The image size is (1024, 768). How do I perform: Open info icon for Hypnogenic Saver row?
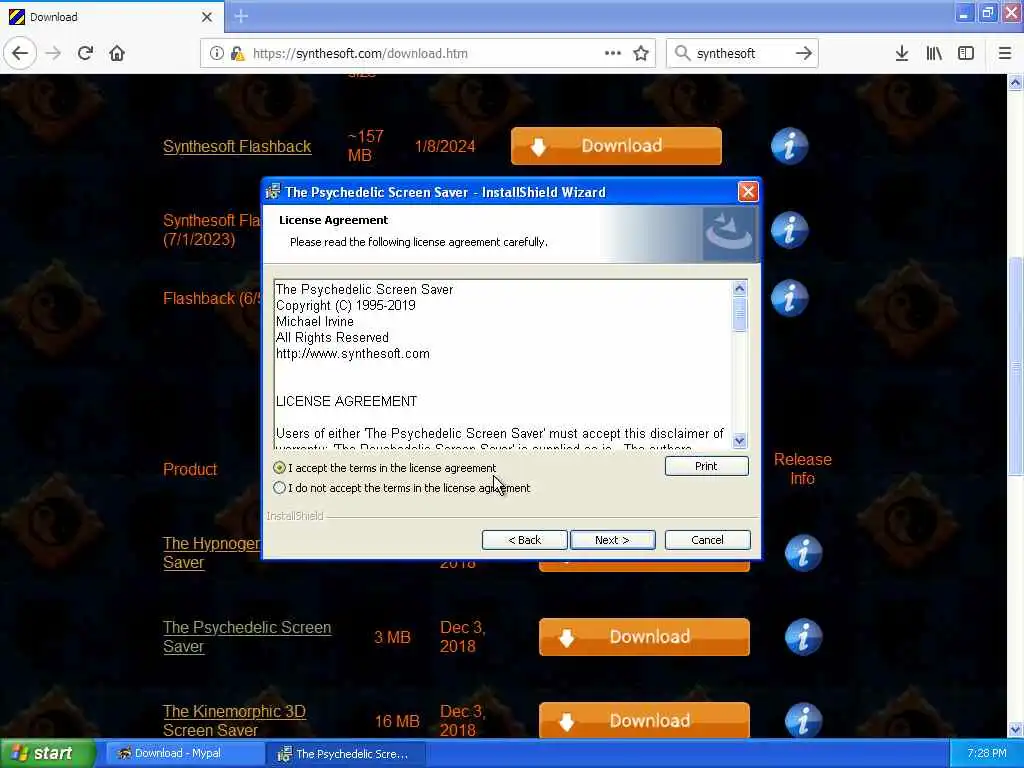(803, 553)
